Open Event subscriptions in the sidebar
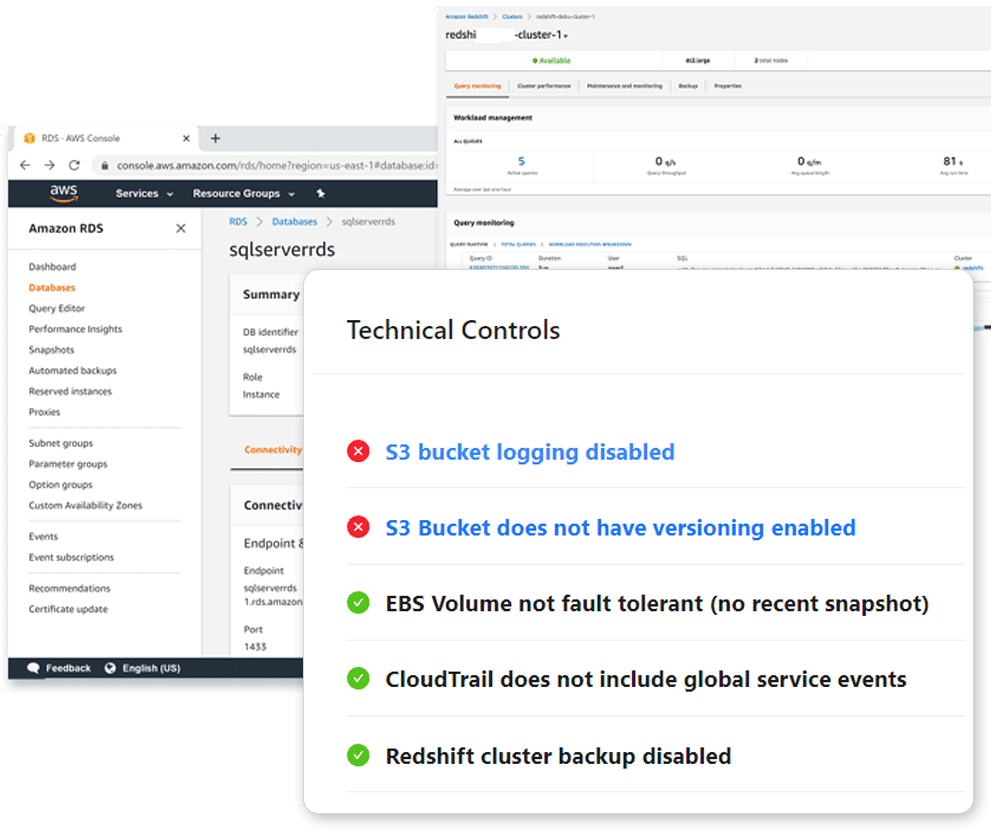Image resolution: width=991 pixels, height=837 pixels. pos(71,558)
